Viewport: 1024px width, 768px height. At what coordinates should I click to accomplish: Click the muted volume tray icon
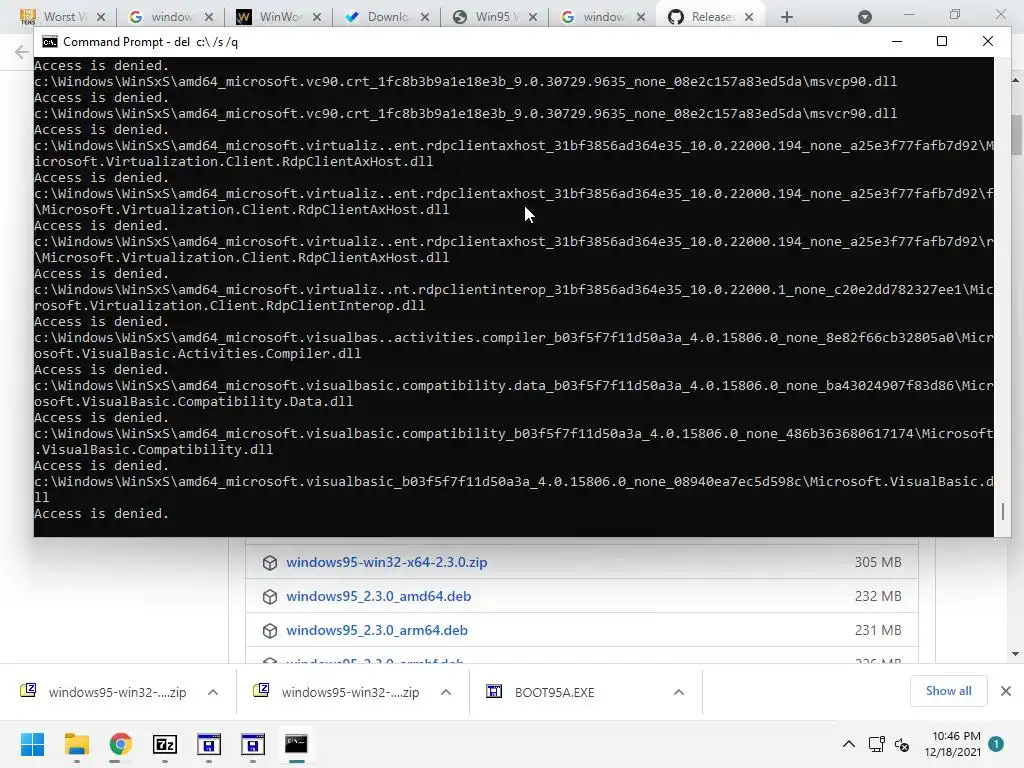click(902, 744)
